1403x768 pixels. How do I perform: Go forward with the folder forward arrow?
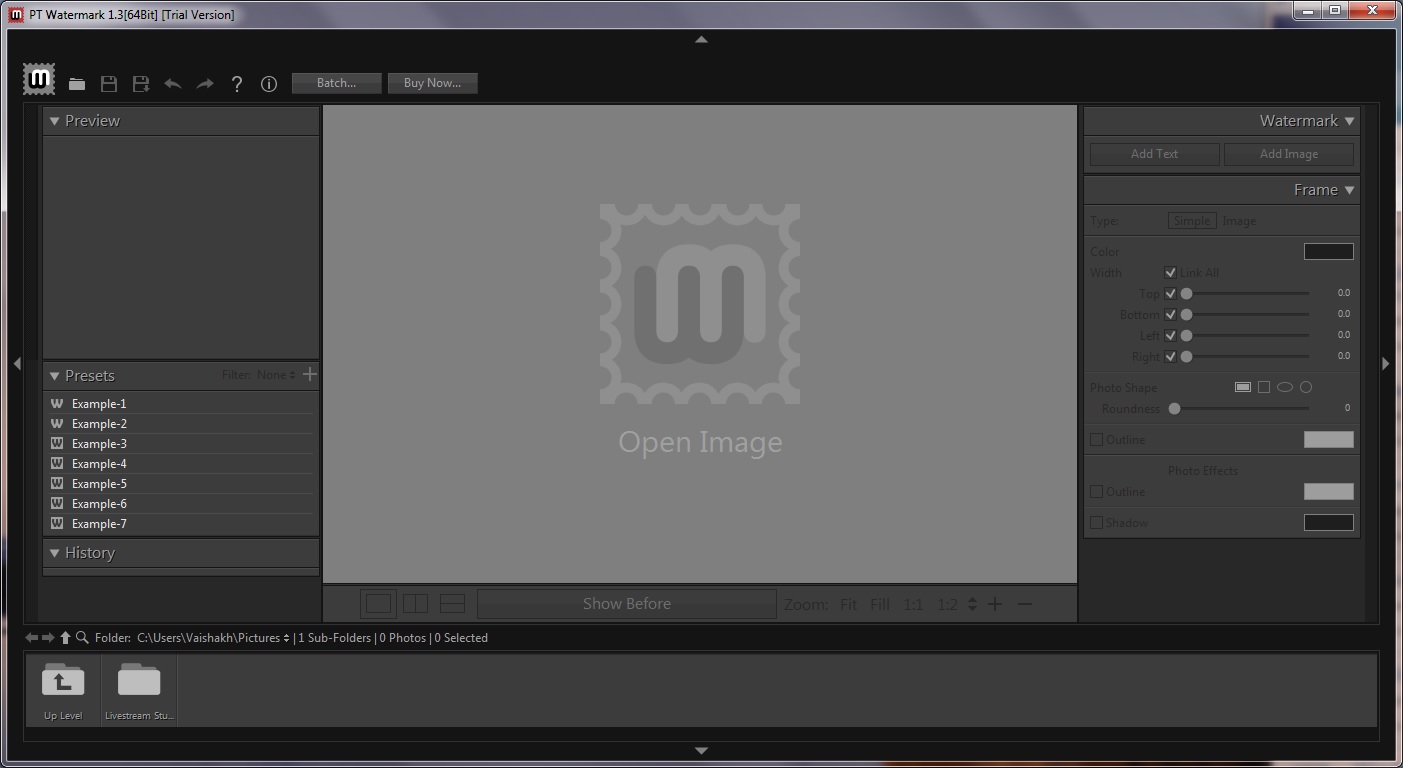pyautogui.click(x=48, y=637)
